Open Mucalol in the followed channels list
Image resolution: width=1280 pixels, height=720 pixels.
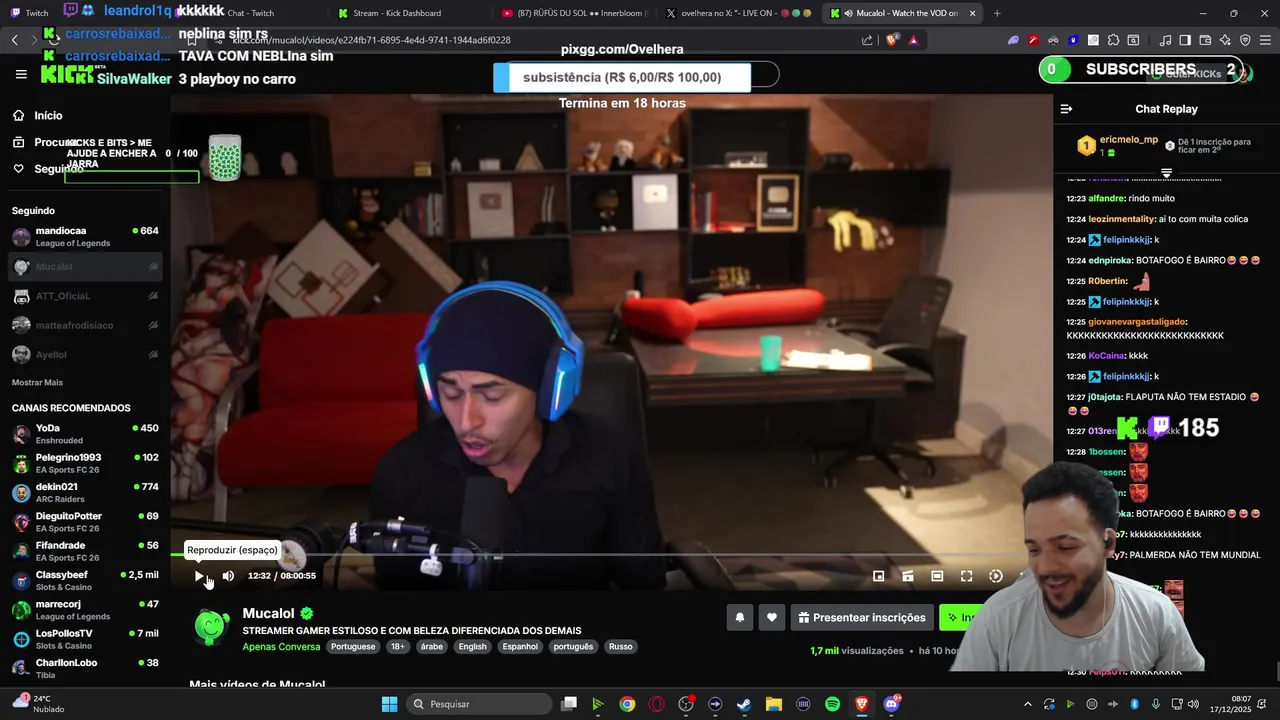(x=85, y=267)
